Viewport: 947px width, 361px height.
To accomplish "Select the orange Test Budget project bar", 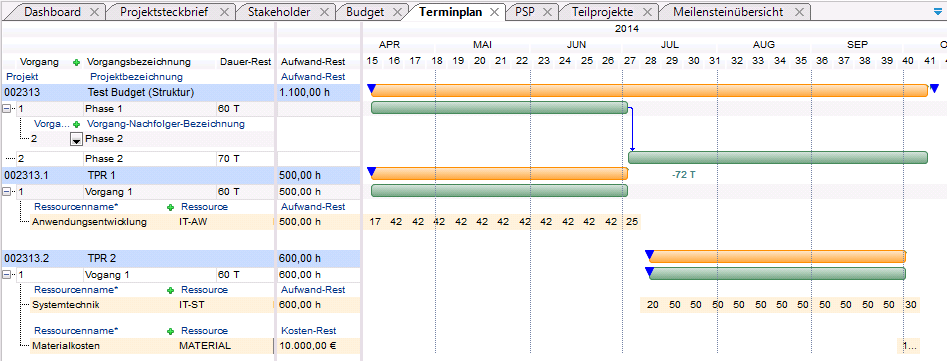I will (x=649, y=91).
